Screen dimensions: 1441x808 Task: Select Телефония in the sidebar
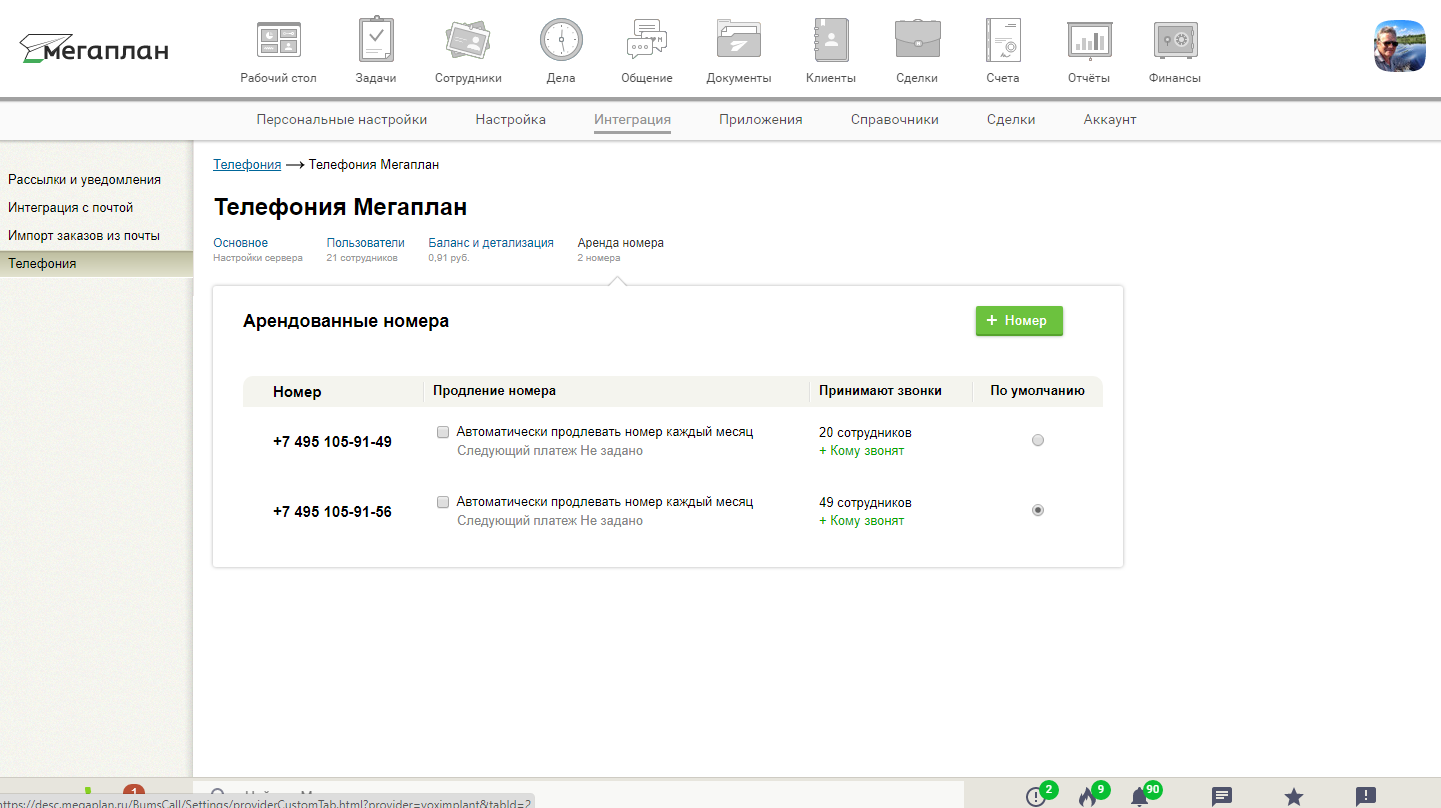(96, 264)
